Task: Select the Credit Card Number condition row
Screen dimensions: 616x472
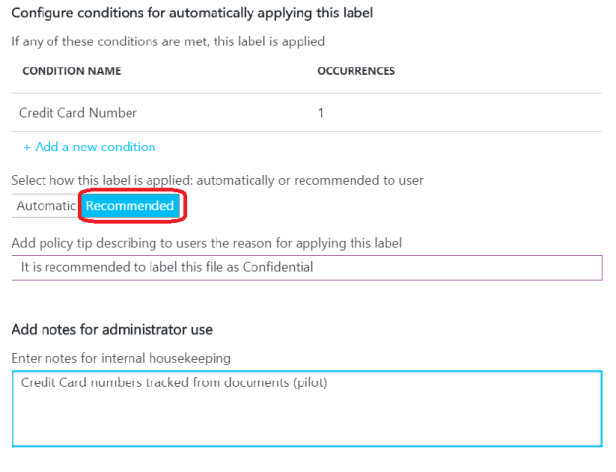Action: [78, 113]
